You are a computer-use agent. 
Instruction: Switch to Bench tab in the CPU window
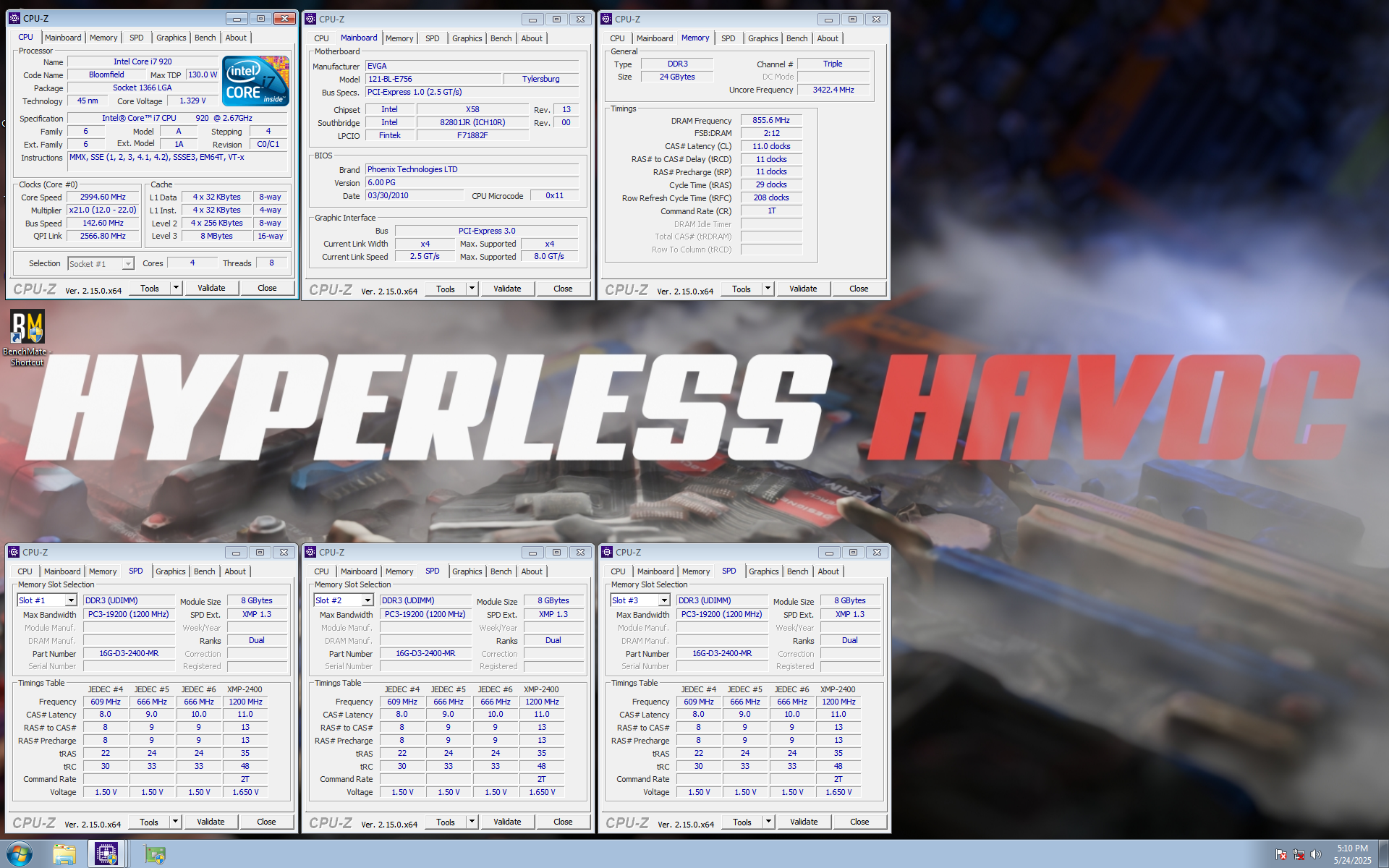[205, 38]
